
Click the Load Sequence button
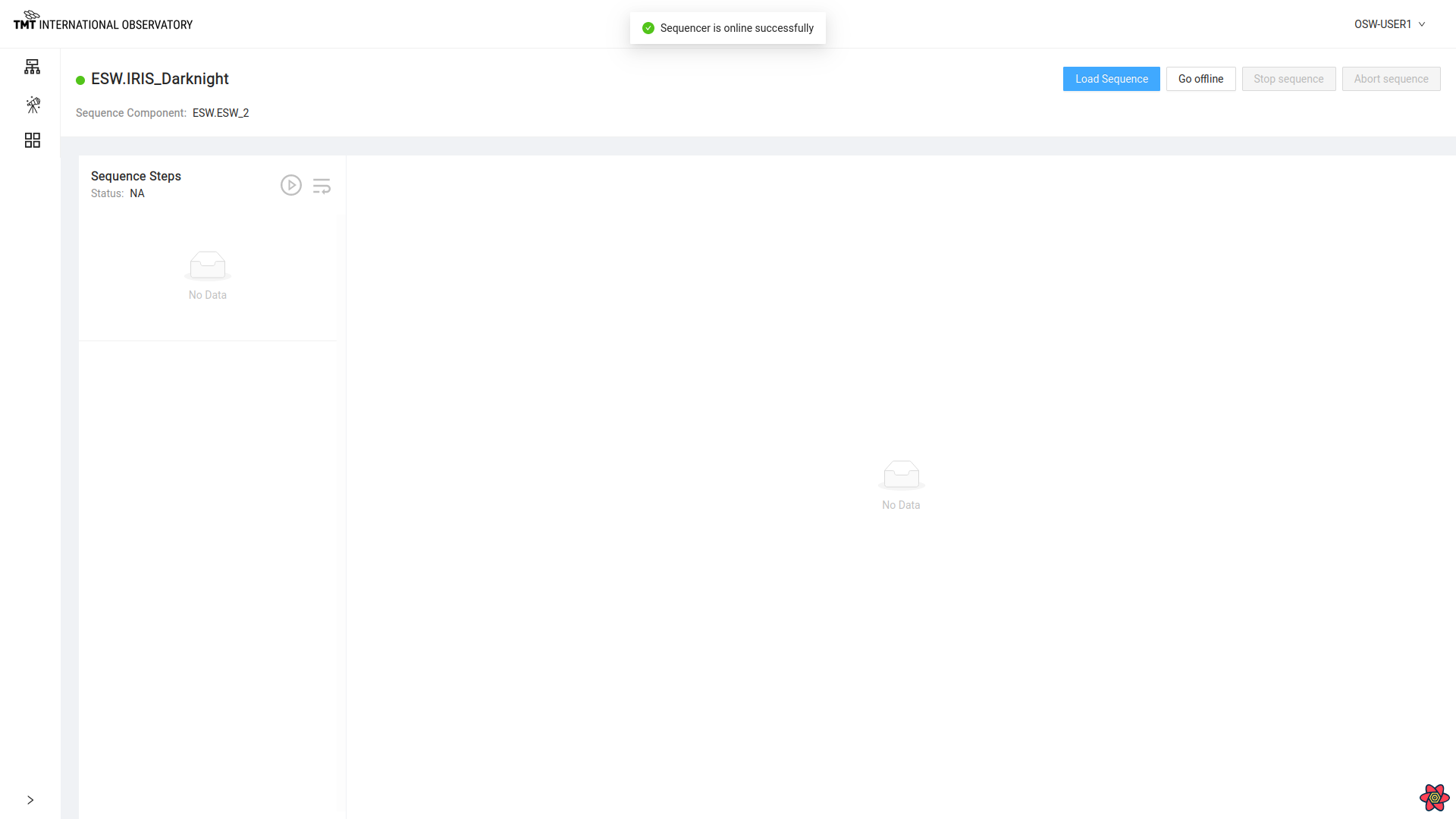pos(1111,79)
